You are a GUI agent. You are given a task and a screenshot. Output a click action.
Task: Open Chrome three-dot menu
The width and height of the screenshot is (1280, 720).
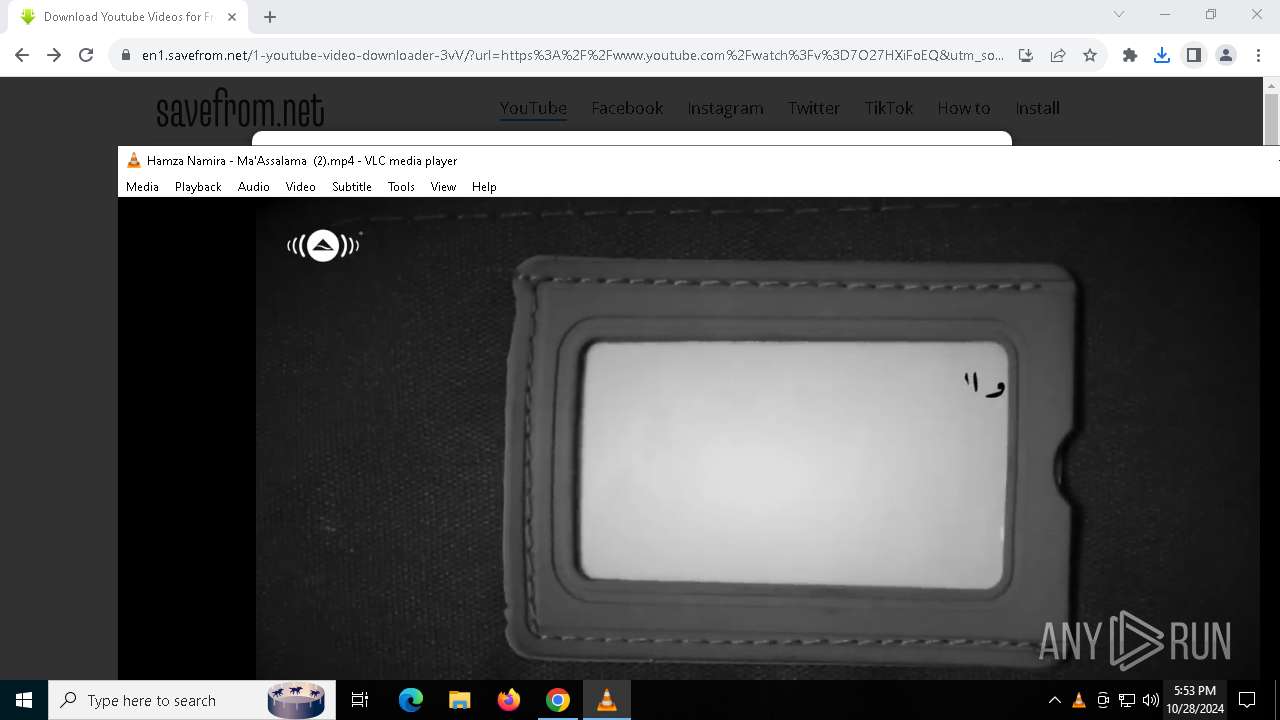[1257, 55]
